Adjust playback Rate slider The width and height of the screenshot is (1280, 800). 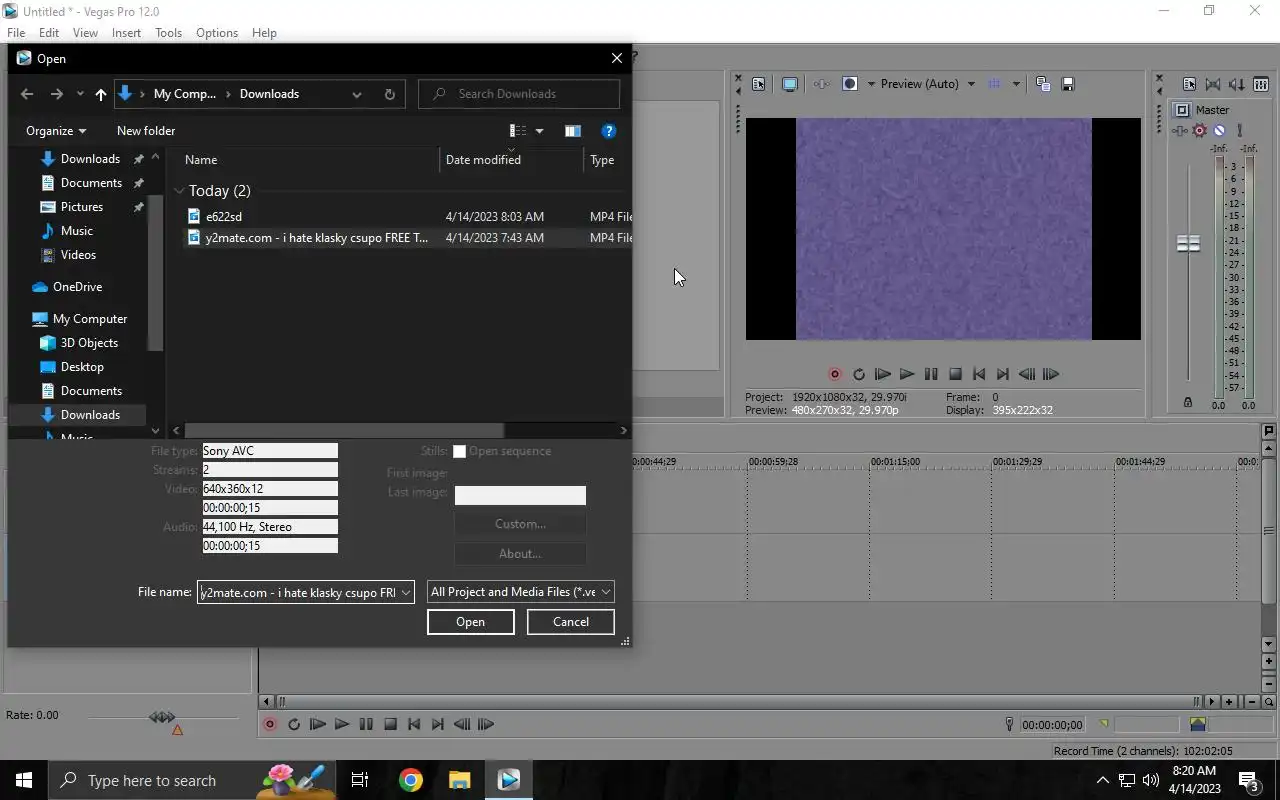tap(162, 717)
